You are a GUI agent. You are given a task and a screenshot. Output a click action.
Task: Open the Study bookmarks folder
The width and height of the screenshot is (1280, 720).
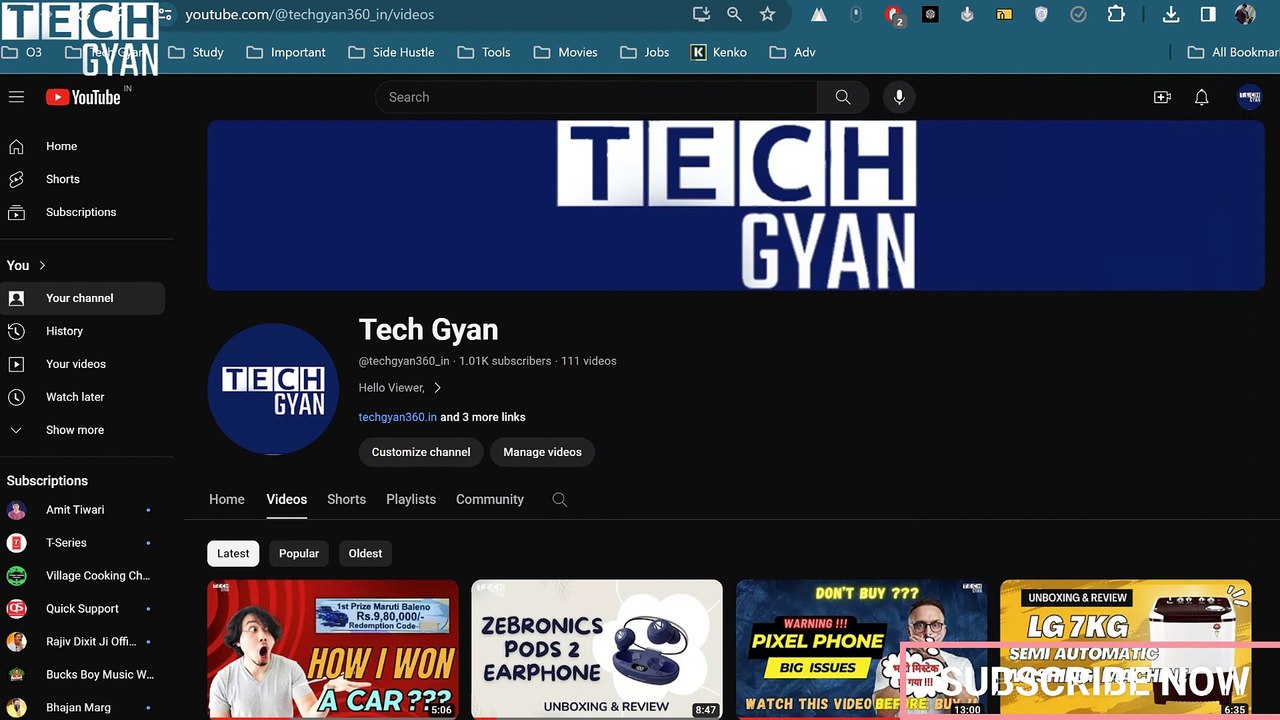pos(196,52)
